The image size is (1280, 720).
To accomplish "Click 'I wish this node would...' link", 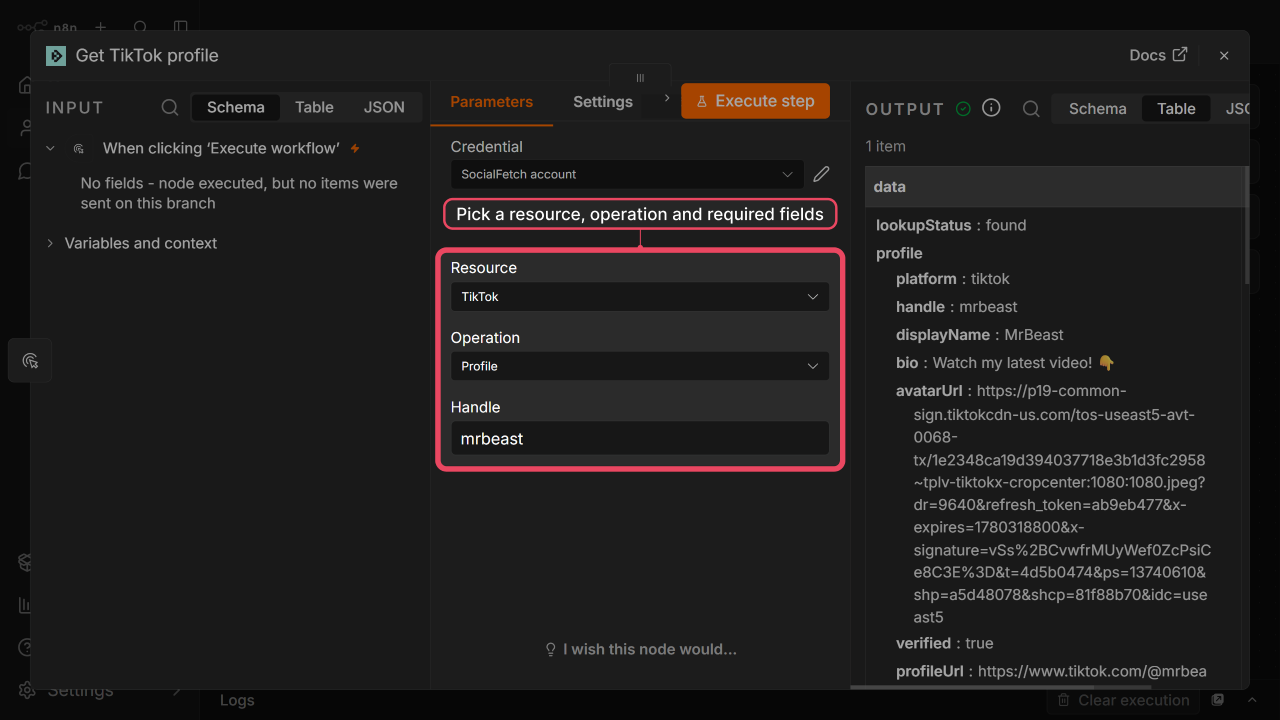I will click(641, 649).
